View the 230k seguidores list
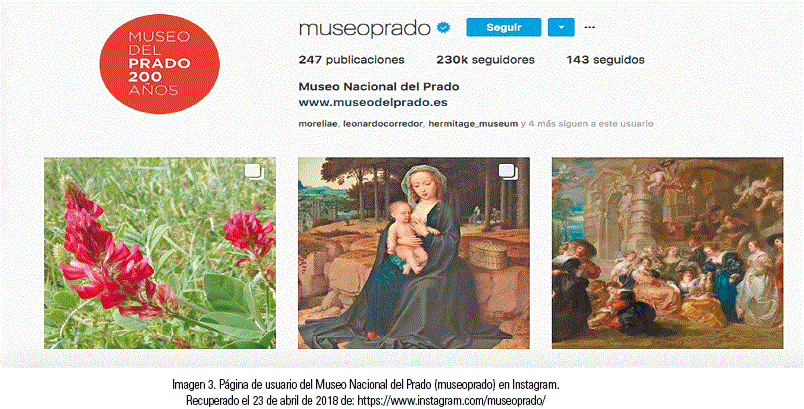804x409 pixels. pyautogui.click(x=486, y=60)
